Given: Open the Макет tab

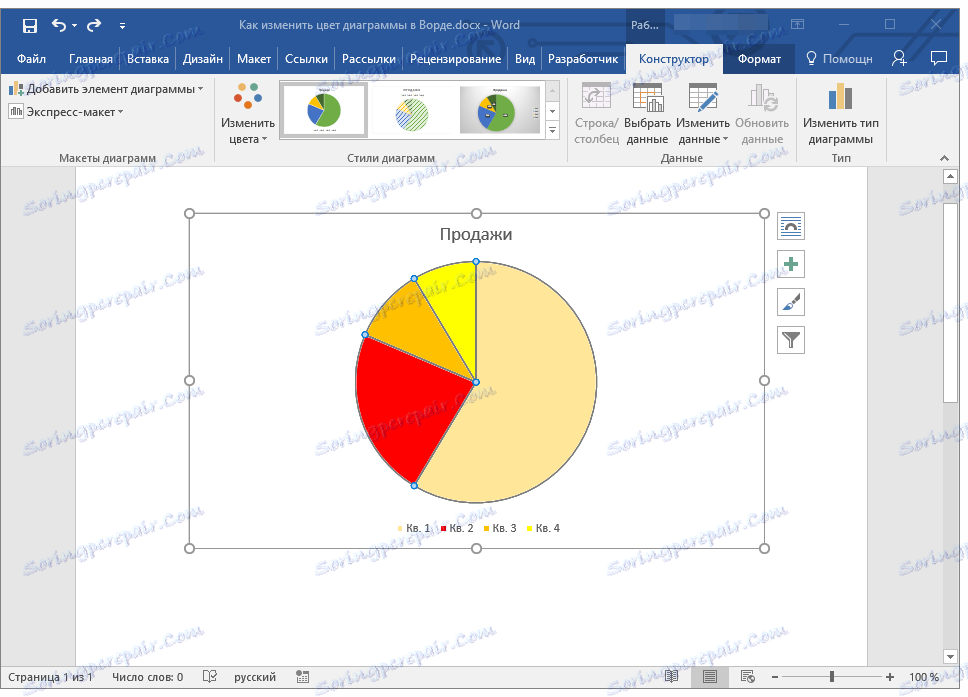Looking at the screenshot, I should click(x=254, y=59).
